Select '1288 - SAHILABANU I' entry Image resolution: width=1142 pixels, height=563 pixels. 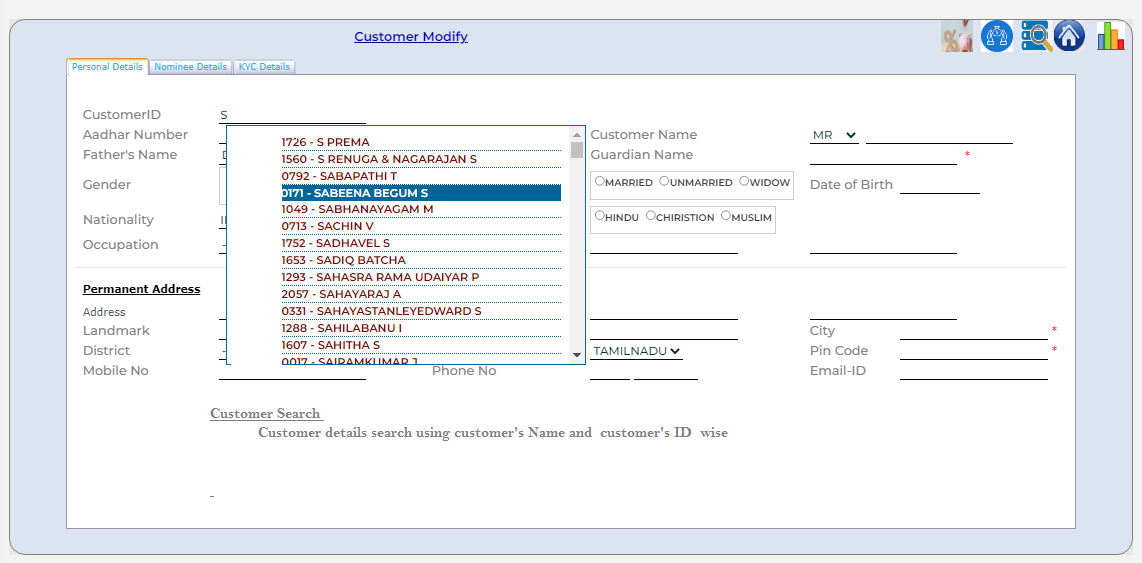[421, 328]
